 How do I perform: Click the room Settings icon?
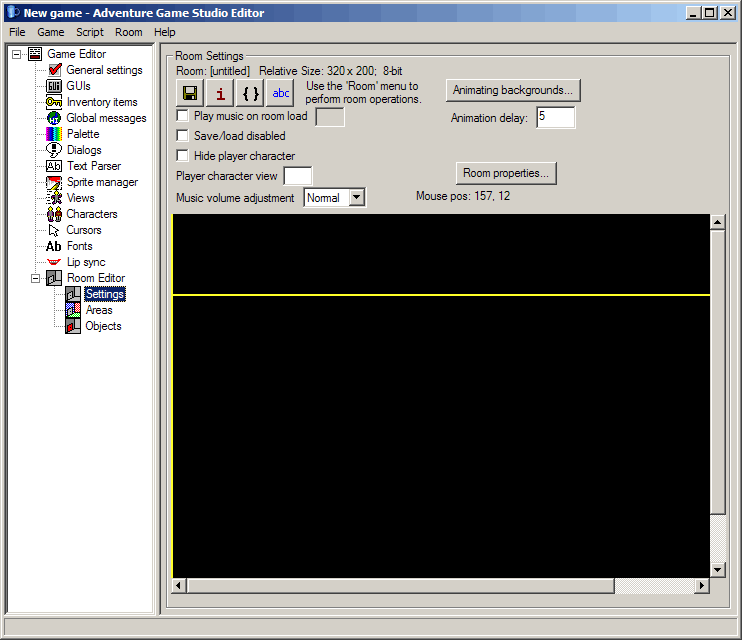73,294
